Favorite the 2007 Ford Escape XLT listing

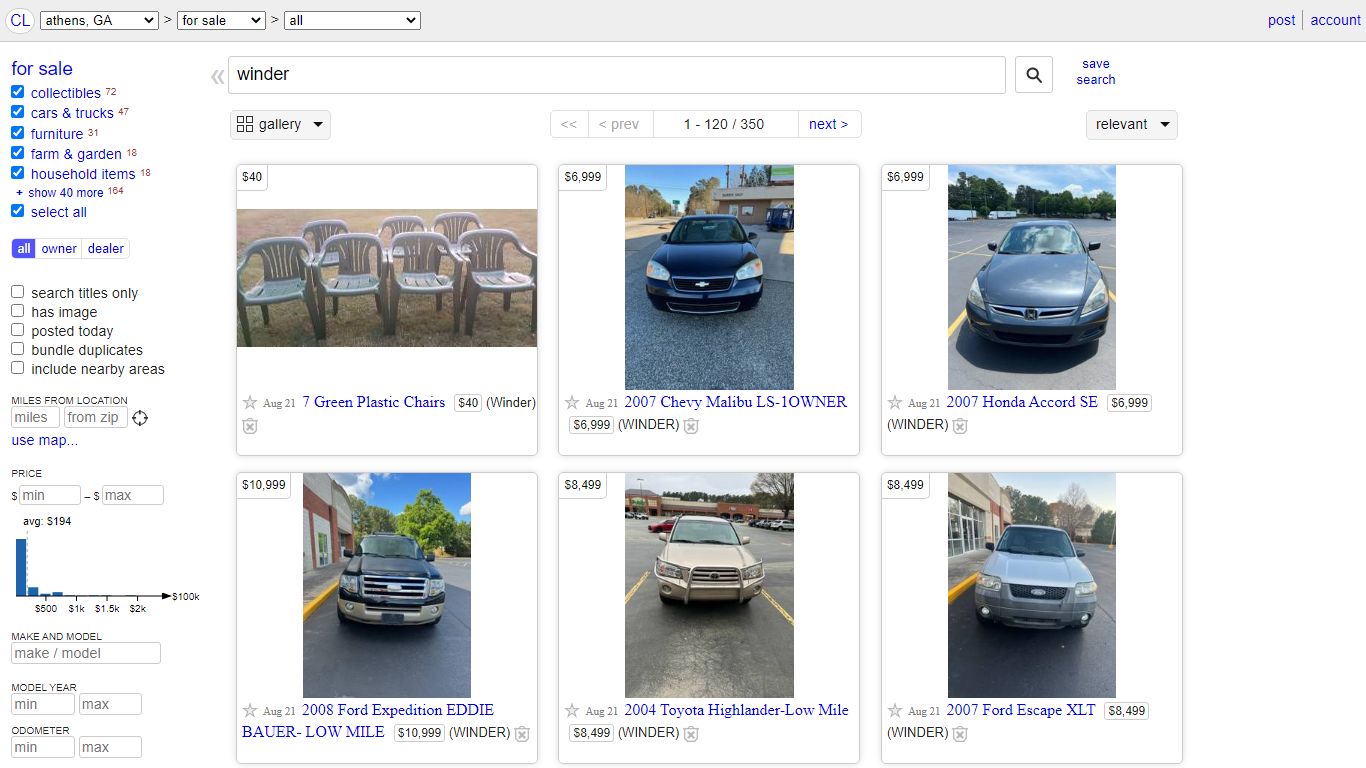click(x=895, y=710)
